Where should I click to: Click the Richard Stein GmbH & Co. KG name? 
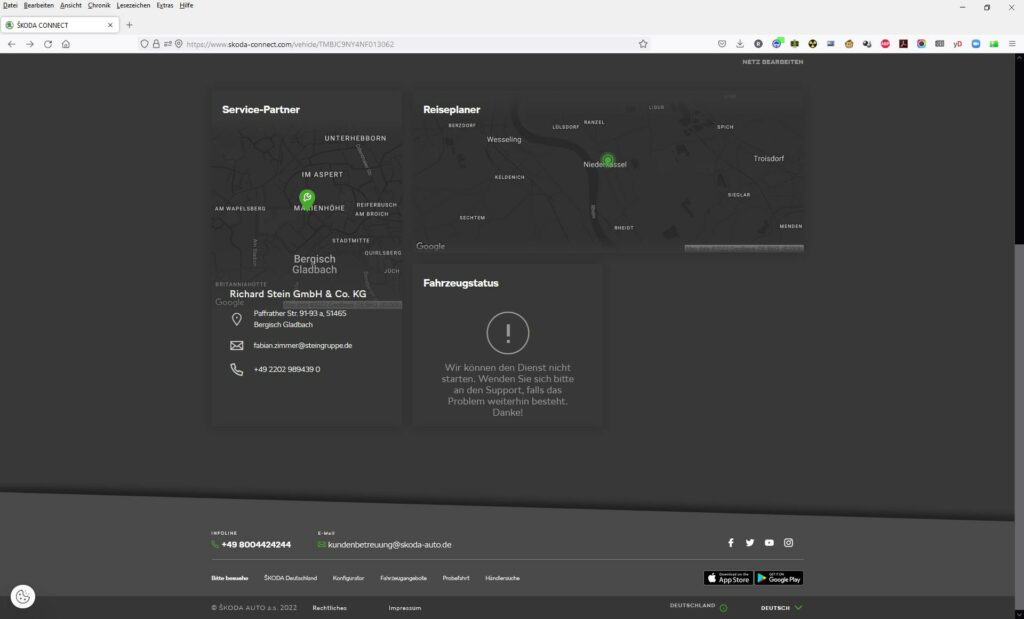[298, 294]
